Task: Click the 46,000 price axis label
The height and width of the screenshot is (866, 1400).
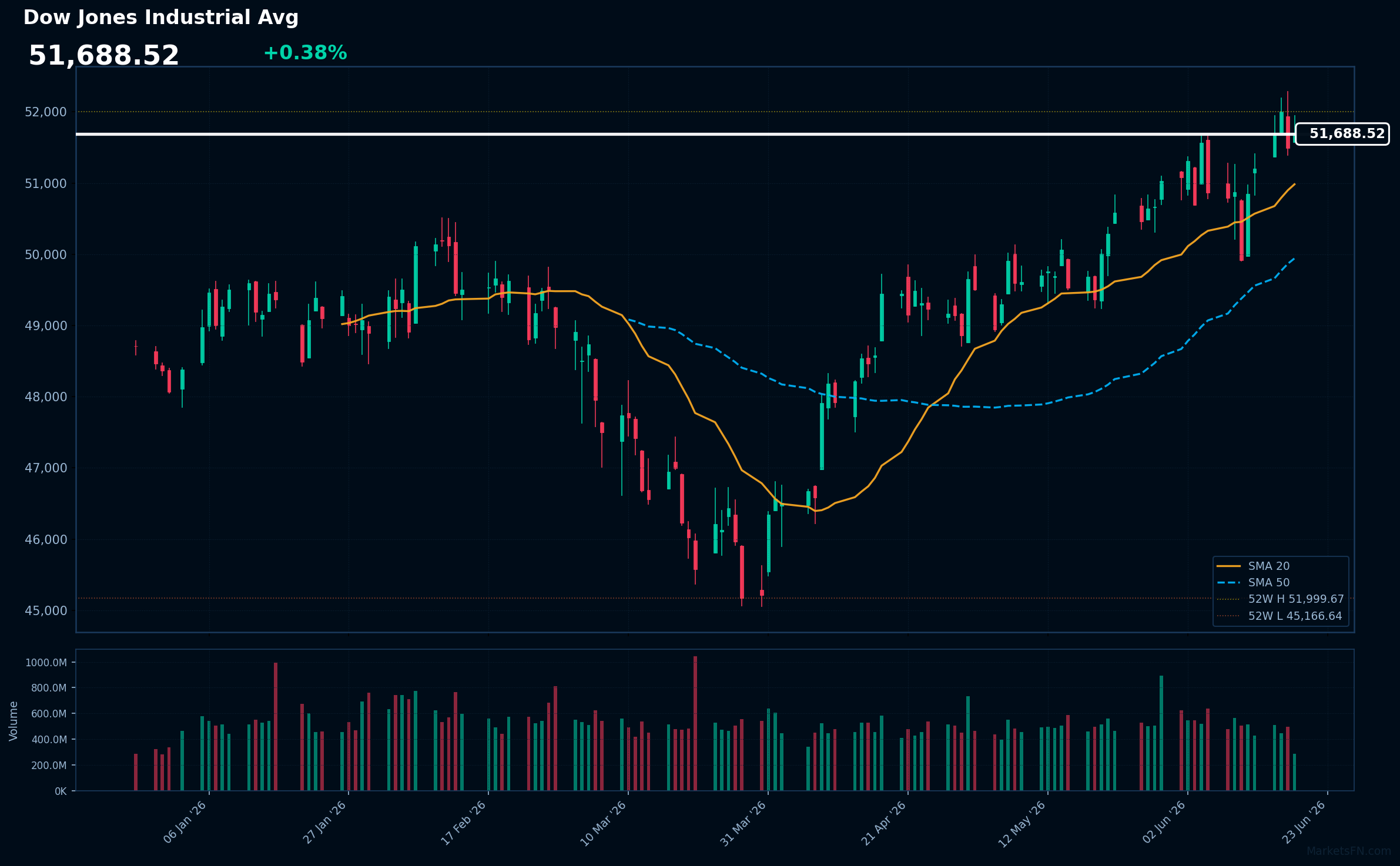Action: point(46,540)
